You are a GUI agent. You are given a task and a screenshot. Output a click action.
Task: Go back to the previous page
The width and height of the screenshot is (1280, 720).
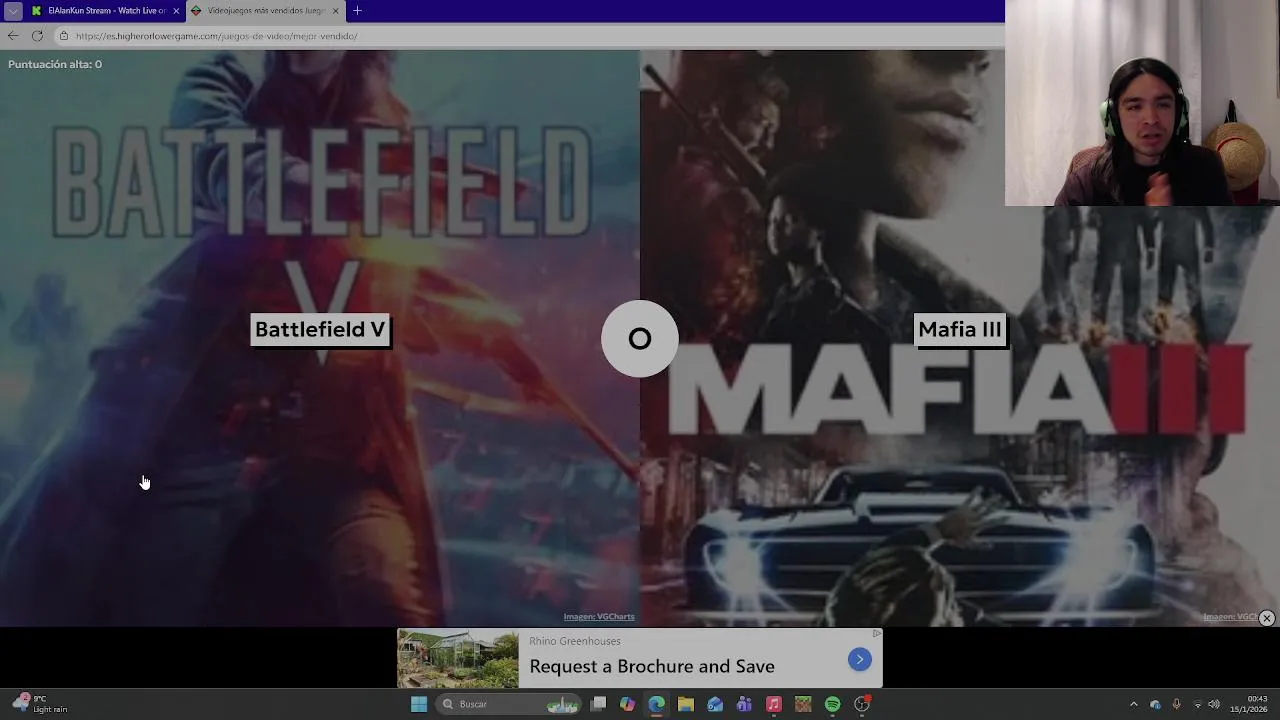click(x=13, y=36)
